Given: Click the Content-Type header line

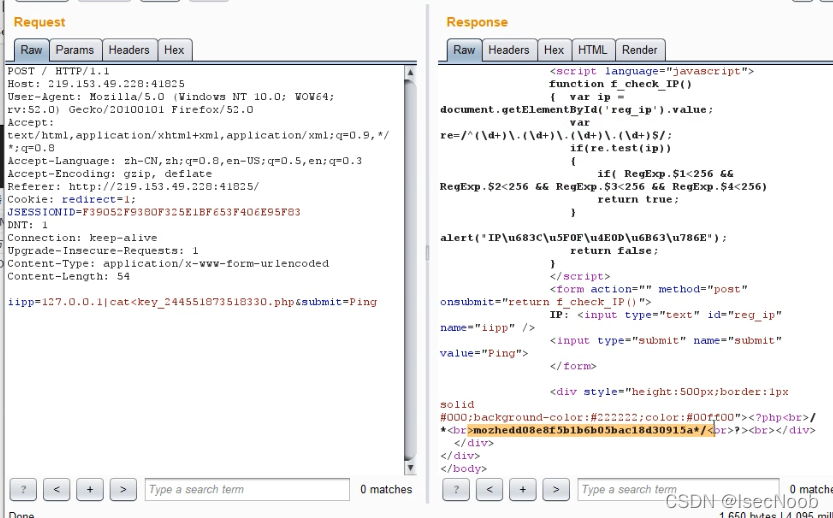Looking at the screenshot, I should (168, 264).
